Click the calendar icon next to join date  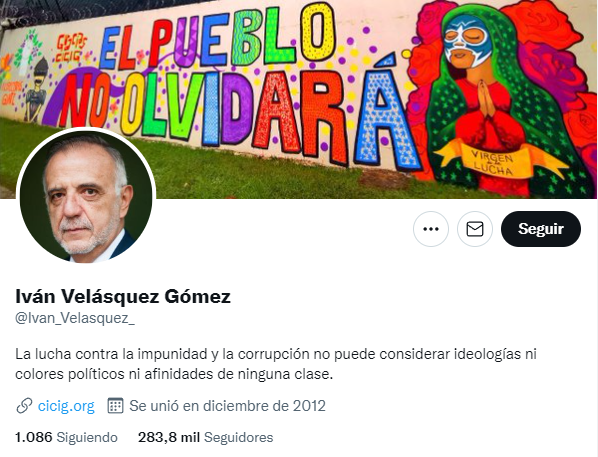point(115,406)
